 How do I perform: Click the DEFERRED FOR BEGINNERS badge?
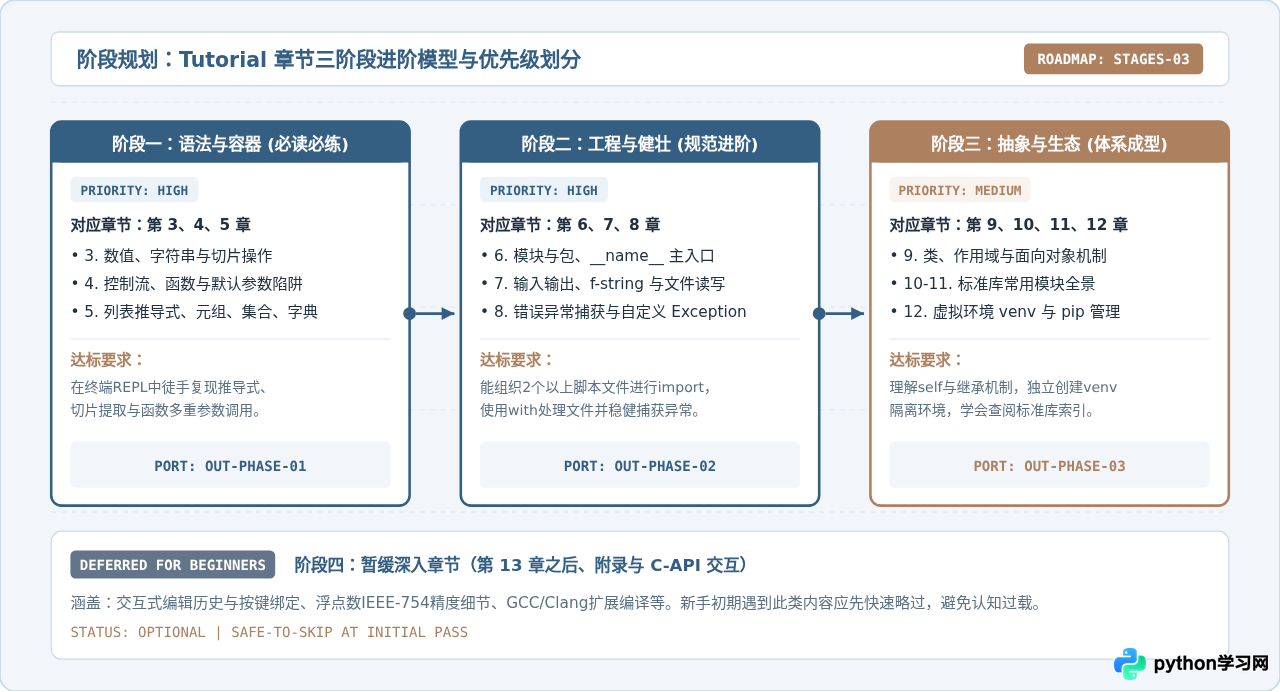click(173, 565)
